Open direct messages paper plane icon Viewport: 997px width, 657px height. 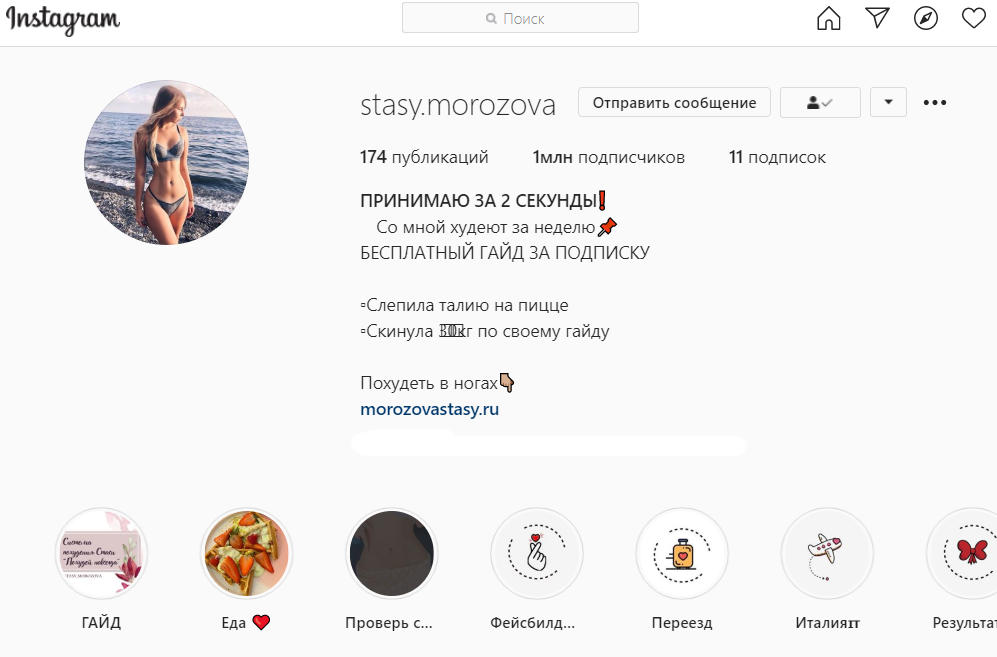[877, 18]
